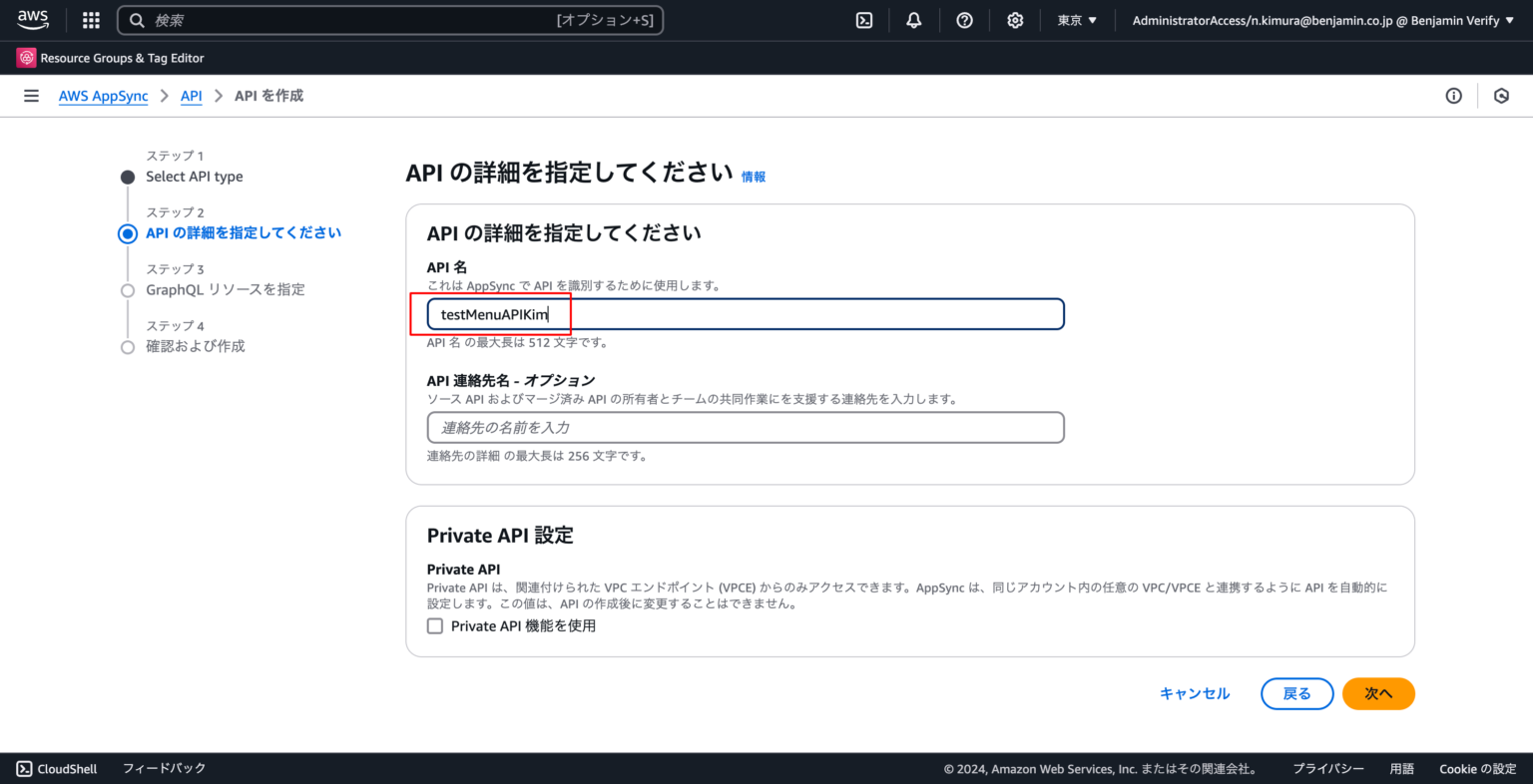Click the 次へ button to proceed
This screenshot has height=784, width=1533.
[x=1378, y=693]
